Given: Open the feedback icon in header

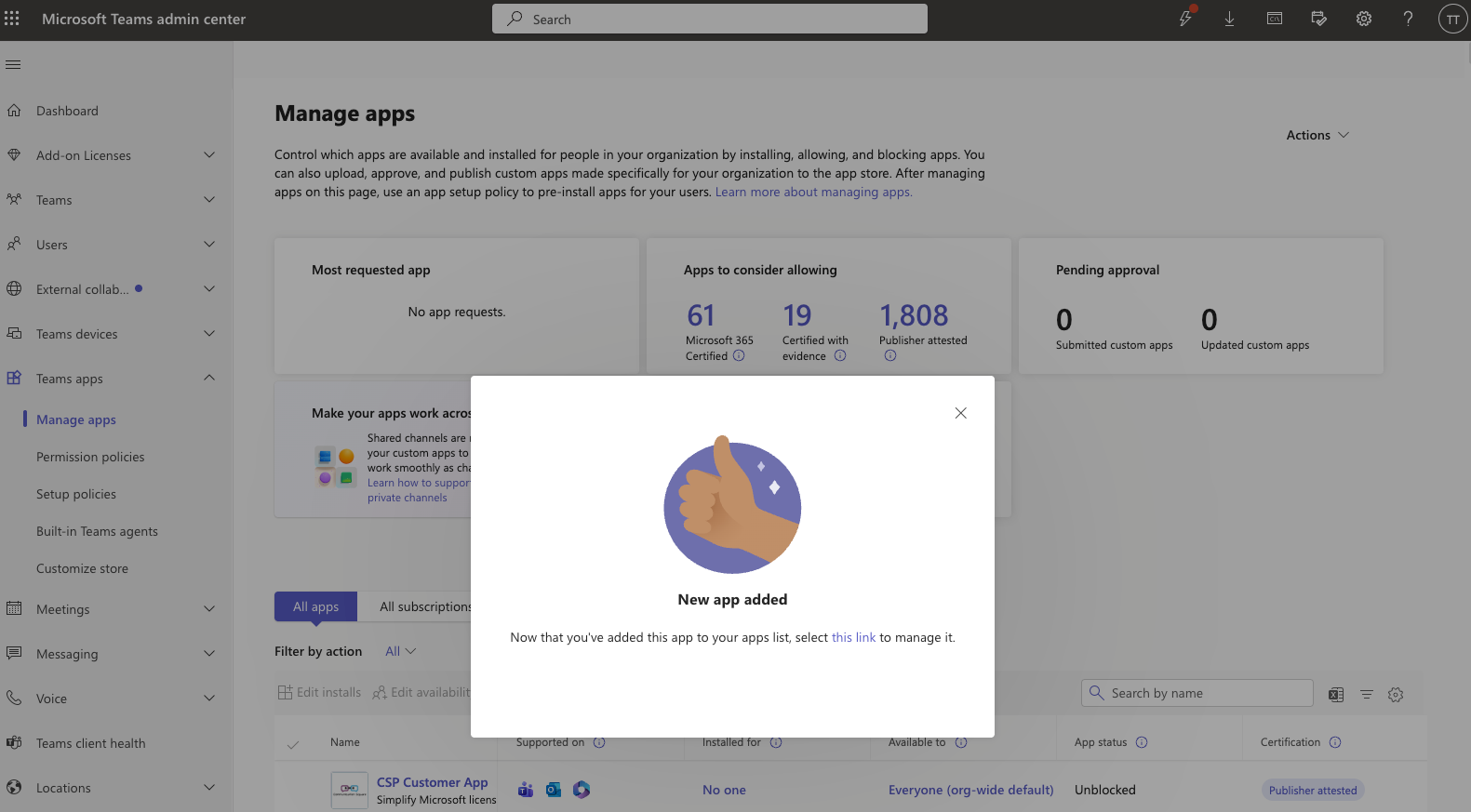Looking at the screenshot, I should pos(1319,19).
